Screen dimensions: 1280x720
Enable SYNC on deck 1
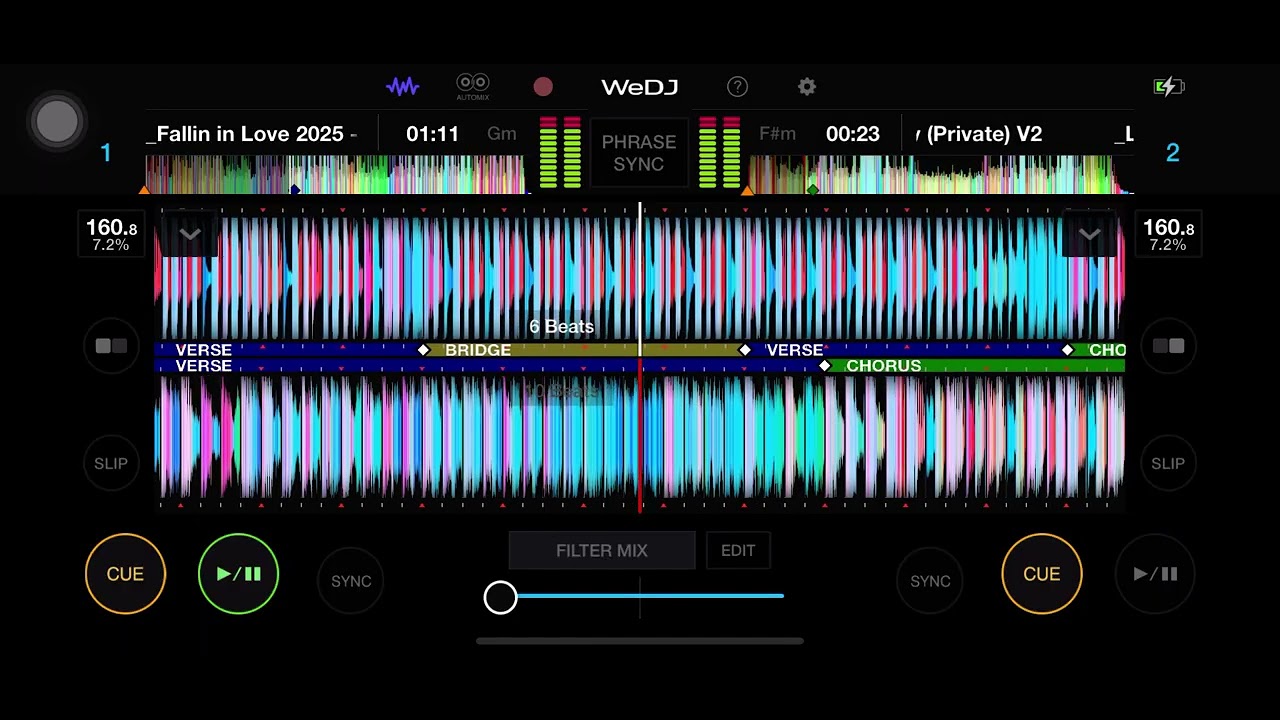[351, 581]
